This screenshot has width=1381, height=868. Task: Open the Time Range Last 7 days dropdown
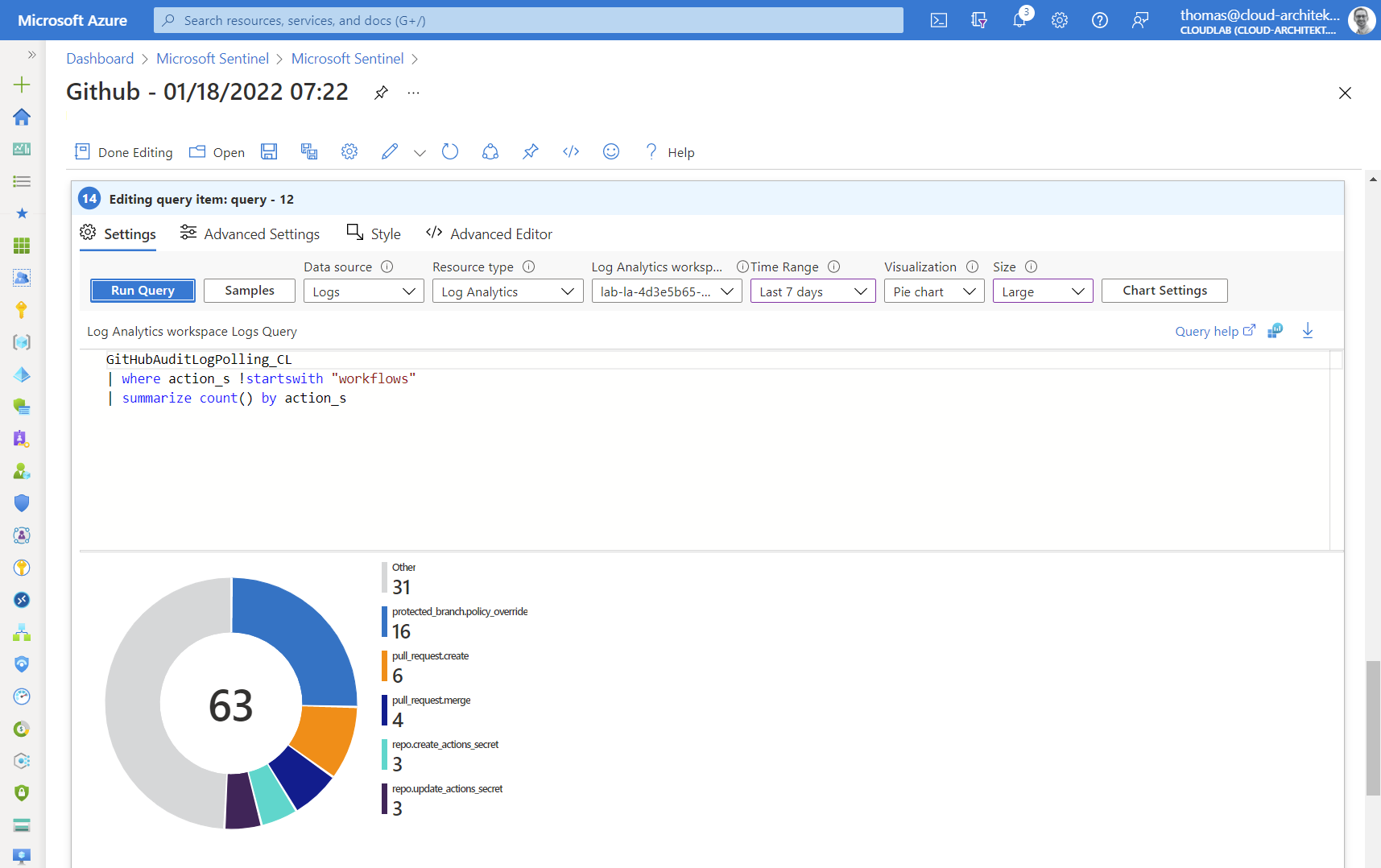812,291
